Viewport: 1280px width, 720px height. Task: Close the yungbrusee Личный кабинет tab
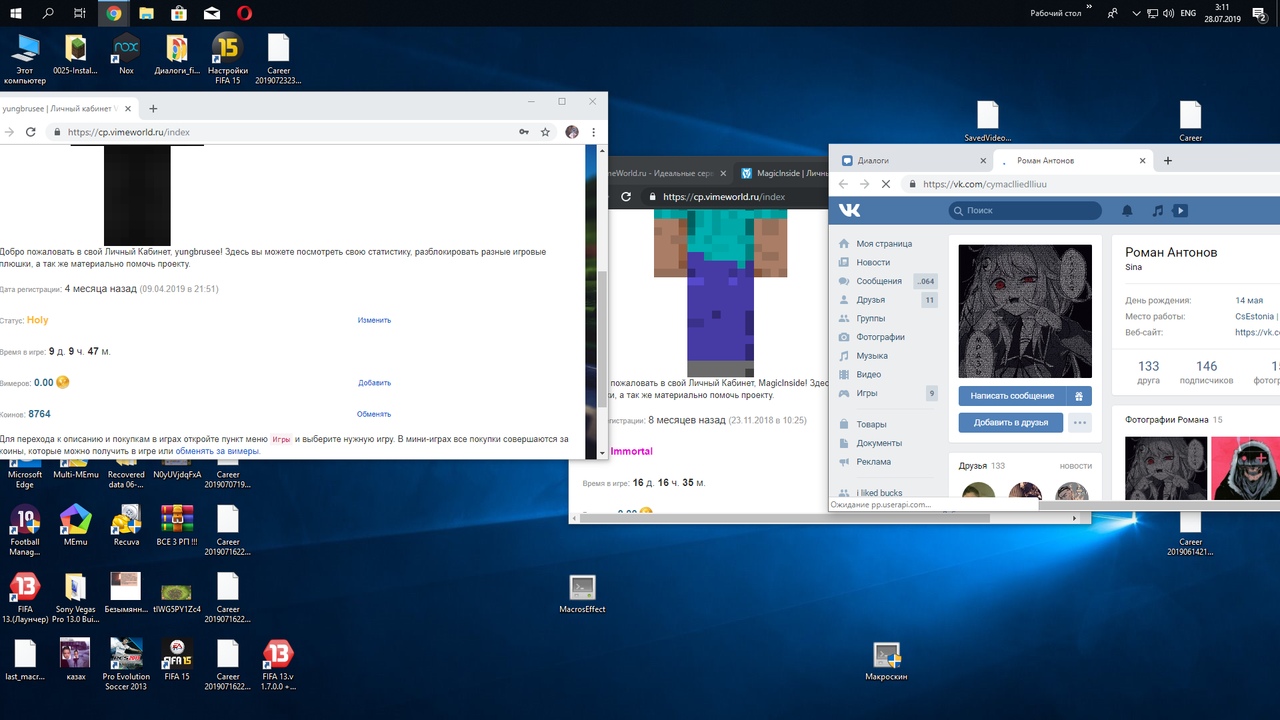click(126, 109)
